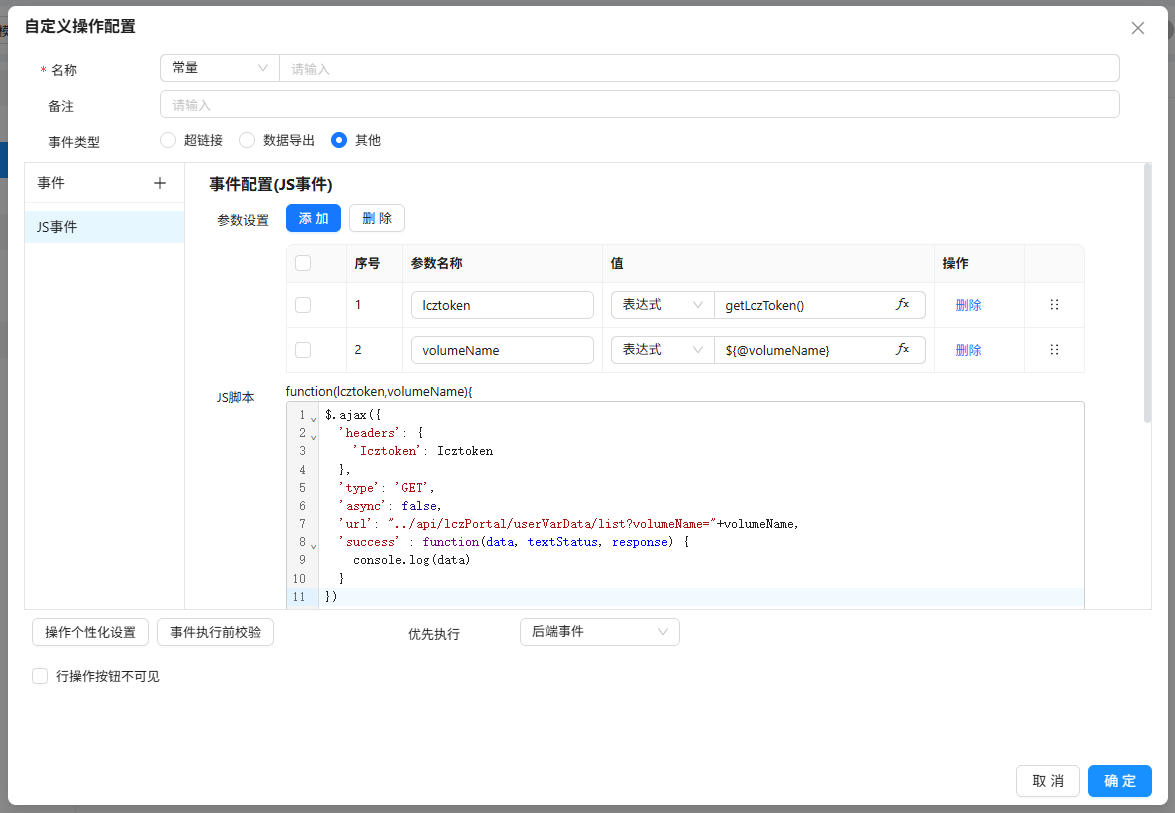Screen dimensions: 1175x813
Task: Click line number 11 in code gutter
Action: point(299,597)
